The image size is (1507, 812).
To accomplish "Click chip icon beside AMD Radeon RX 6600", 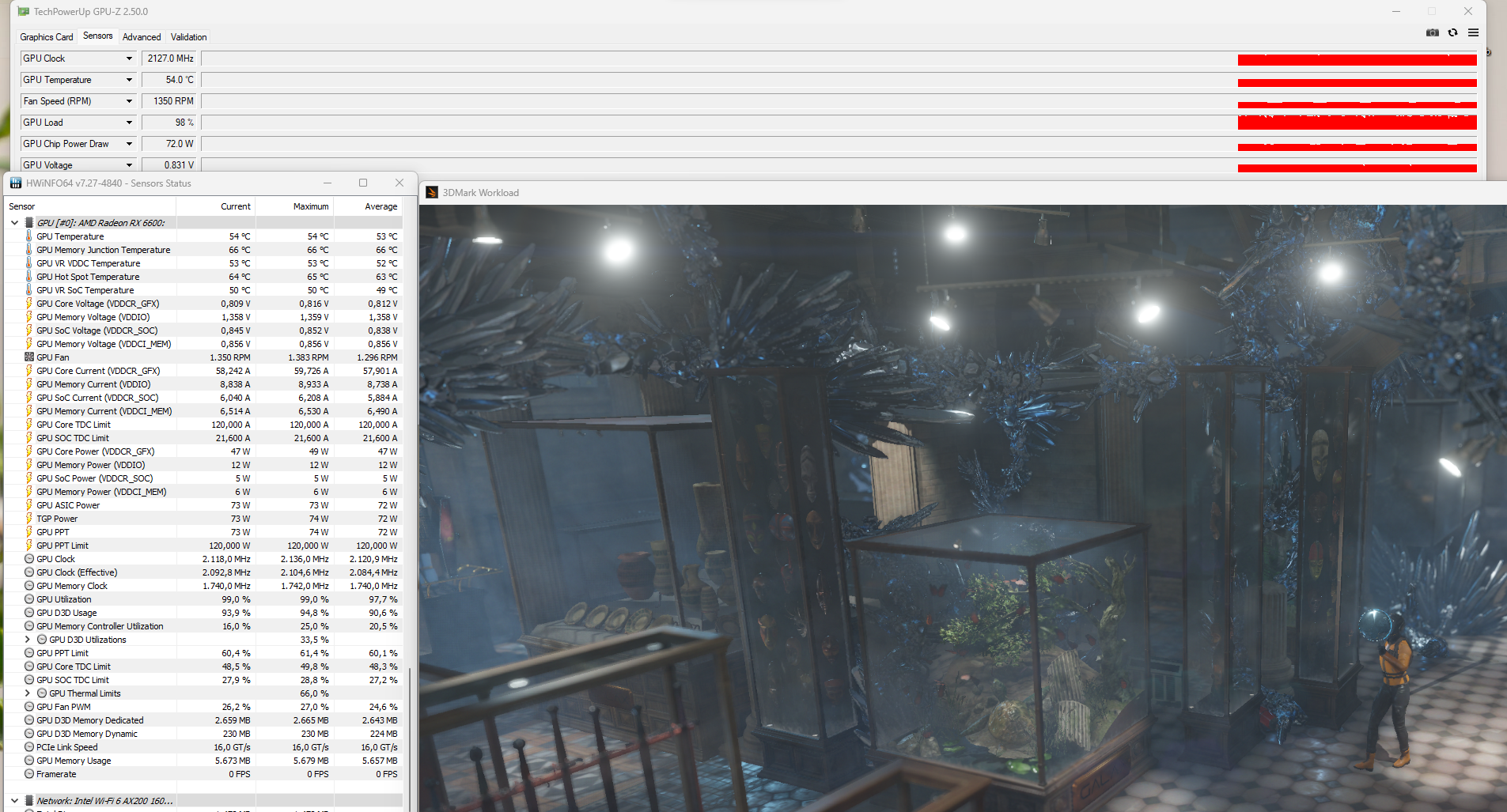I will pyautogui.click(x=29, y=223).
